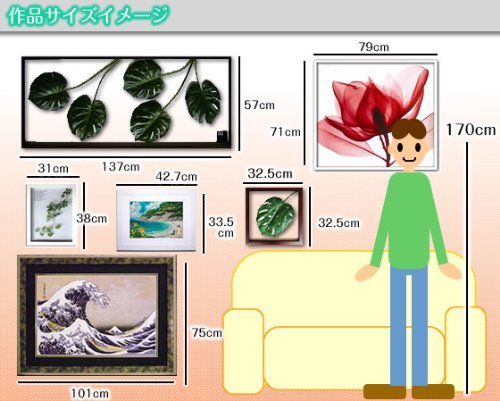Click the 32.5cm width label above leaf frame
Screen dimensions: 500x401
[270, 173]
